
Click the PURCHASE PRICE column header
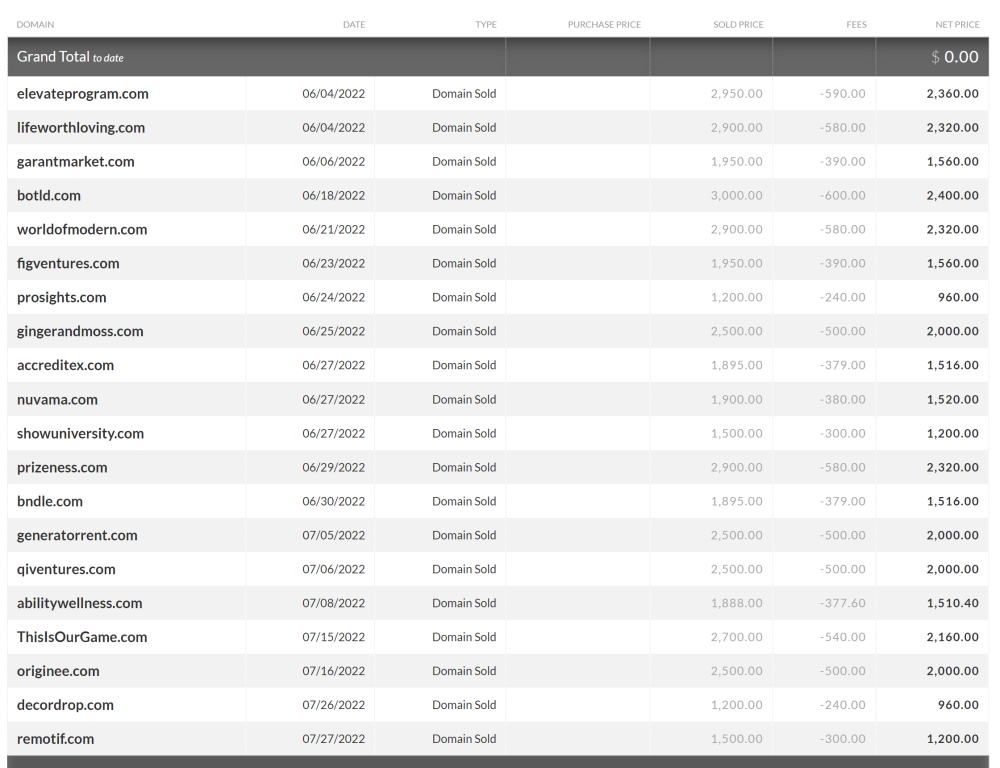[x=604, y=24]
